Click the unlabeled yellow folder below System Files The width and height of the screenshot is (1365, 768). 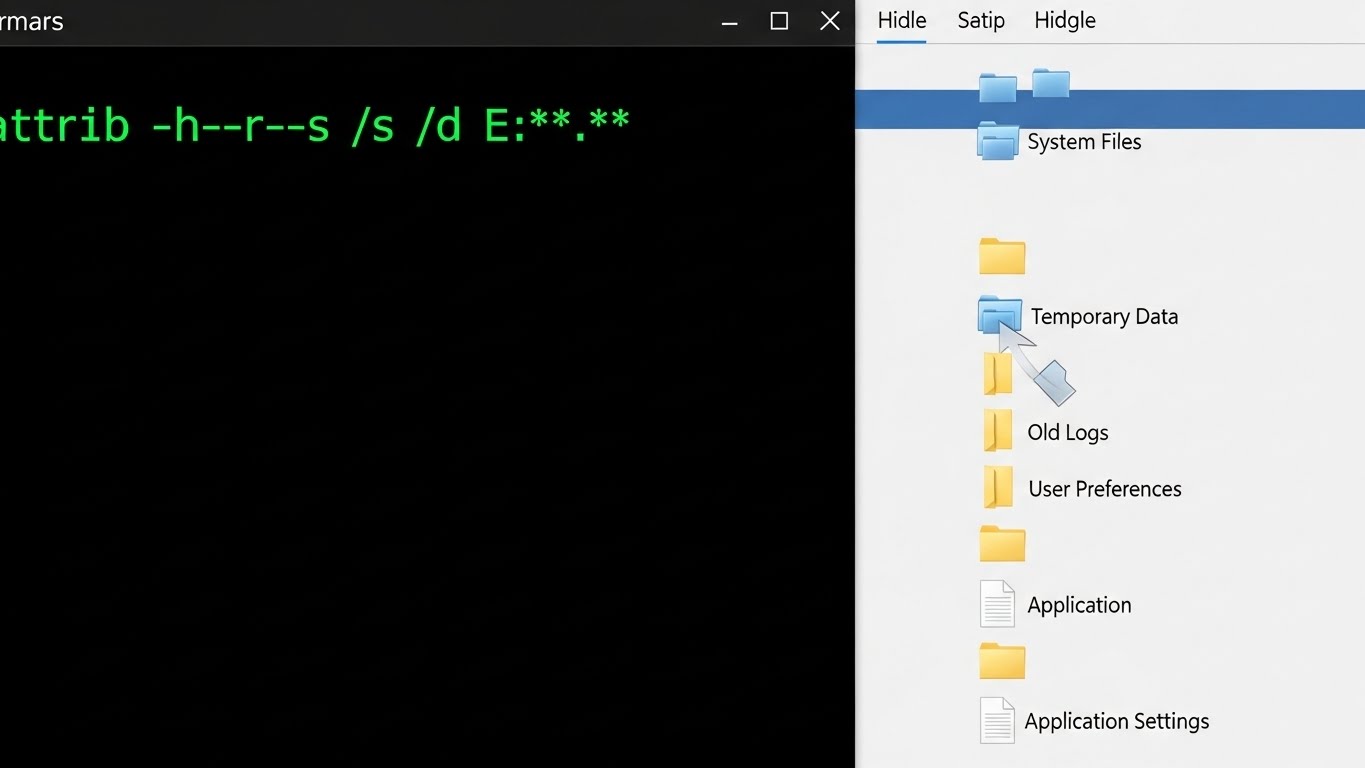pyautogui.click(x=1002, y=257)
